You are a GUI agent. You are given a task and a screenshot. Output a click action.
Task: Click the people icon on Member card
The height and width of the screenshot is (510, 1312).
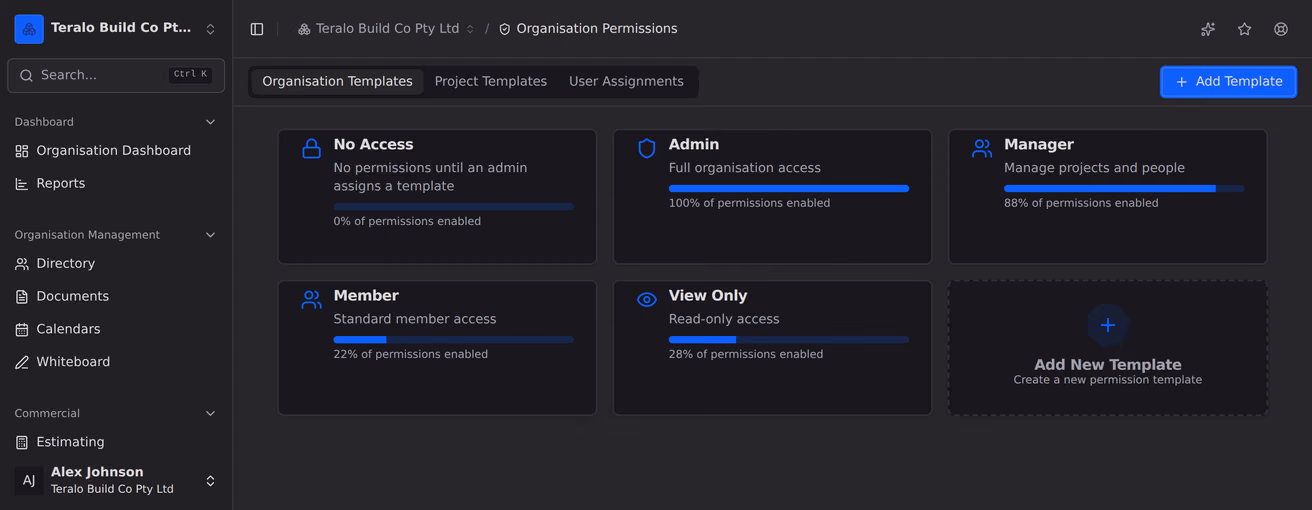click(311, 299)
